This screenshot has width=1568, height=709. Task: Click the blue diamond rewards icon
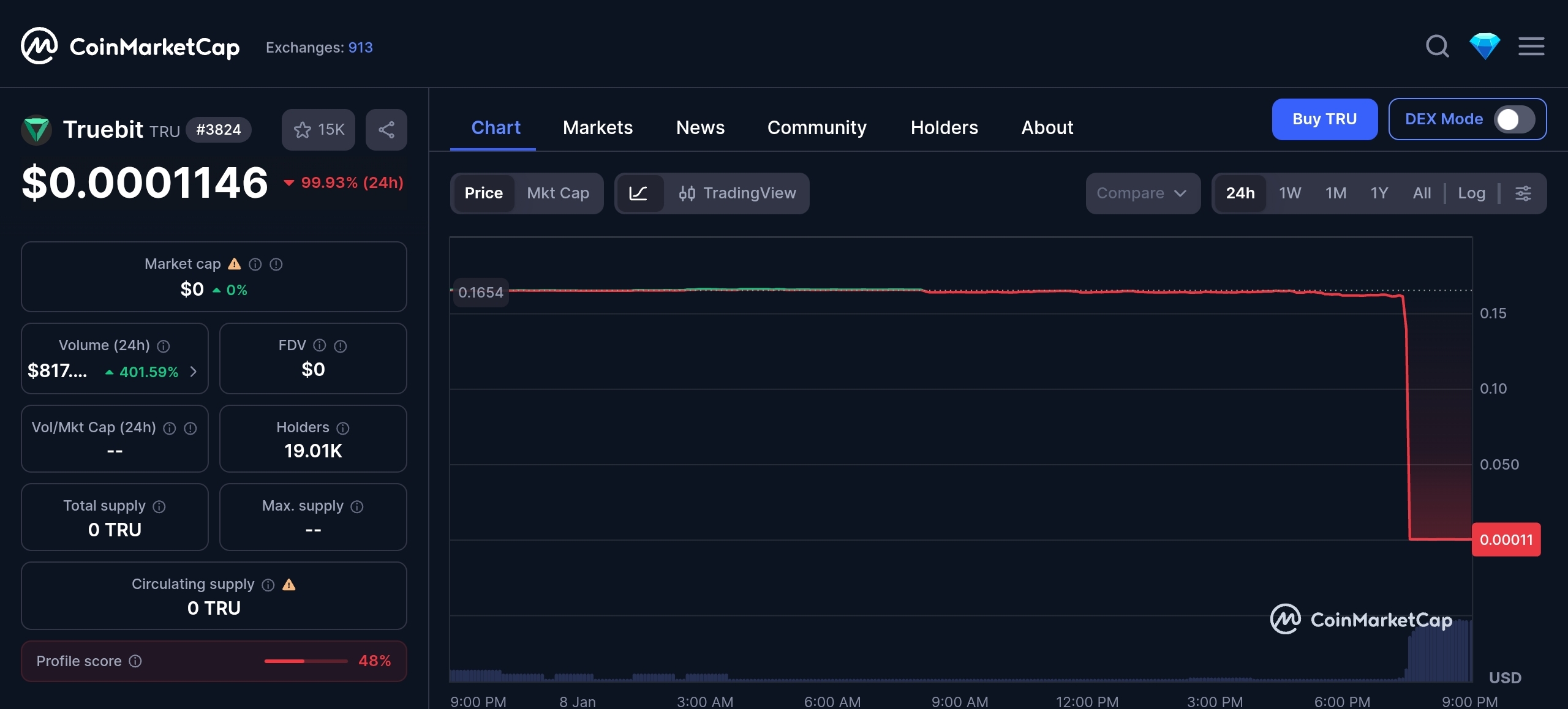[x=1485, y=47]
